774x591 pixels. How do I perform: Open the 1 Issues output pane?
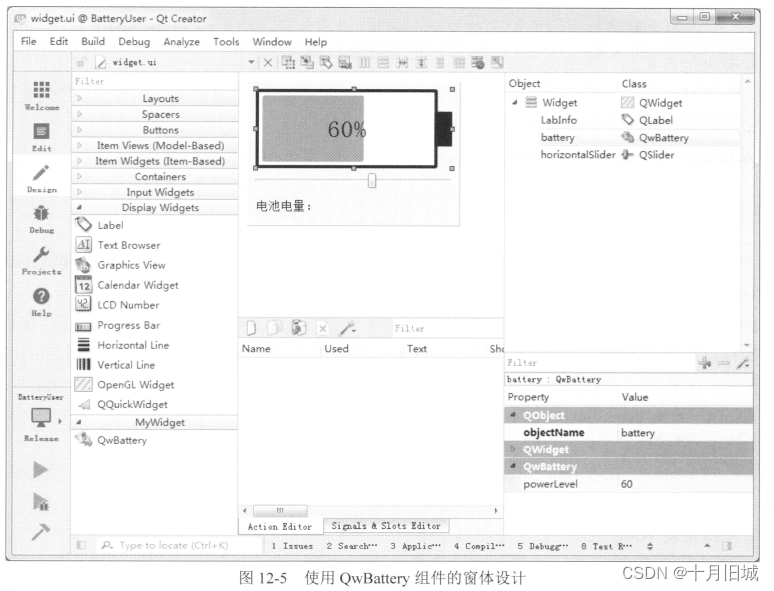[292, 546]
